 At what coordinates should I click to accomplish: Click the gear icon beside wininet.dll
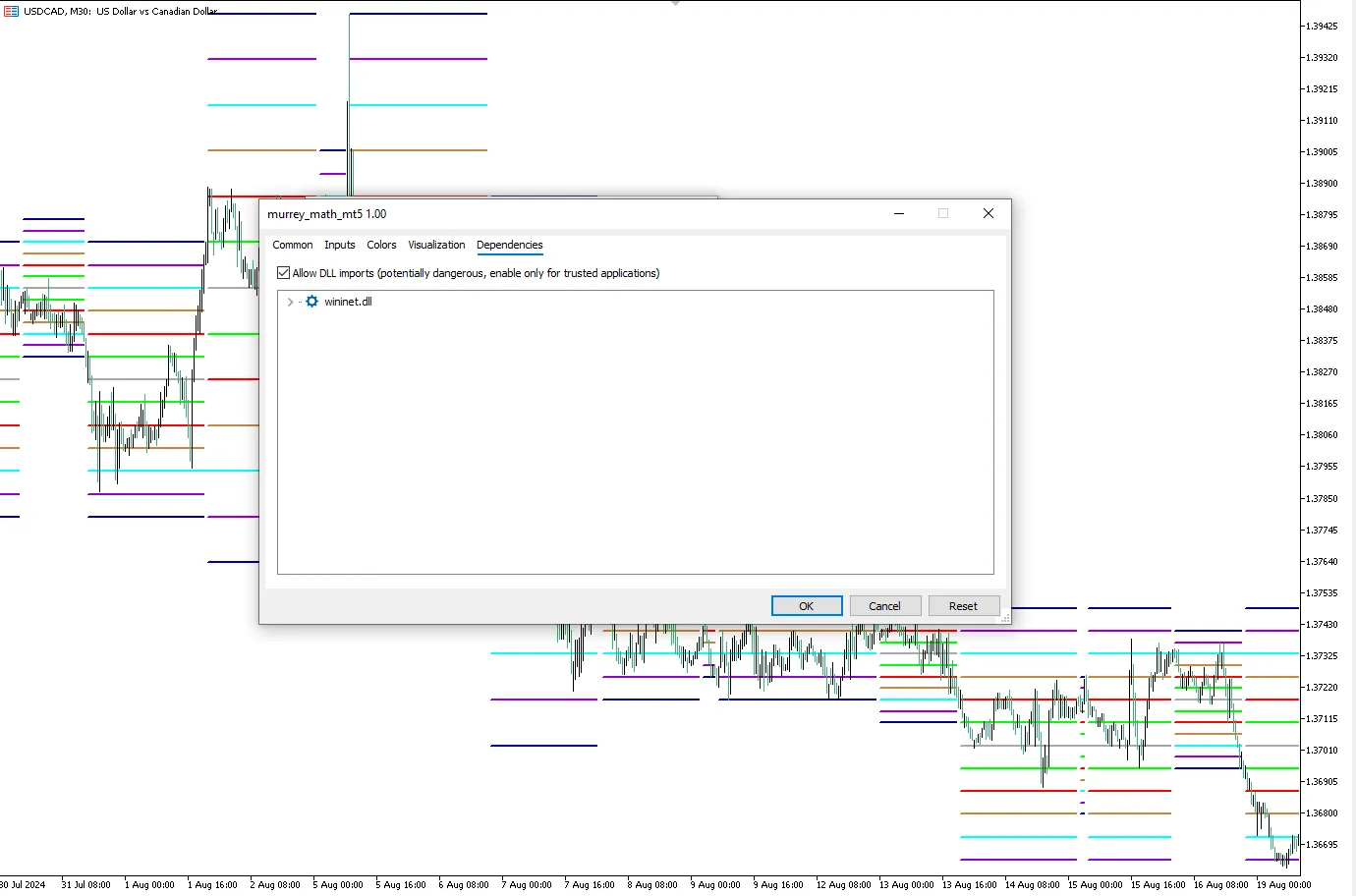tap(311, 302)
